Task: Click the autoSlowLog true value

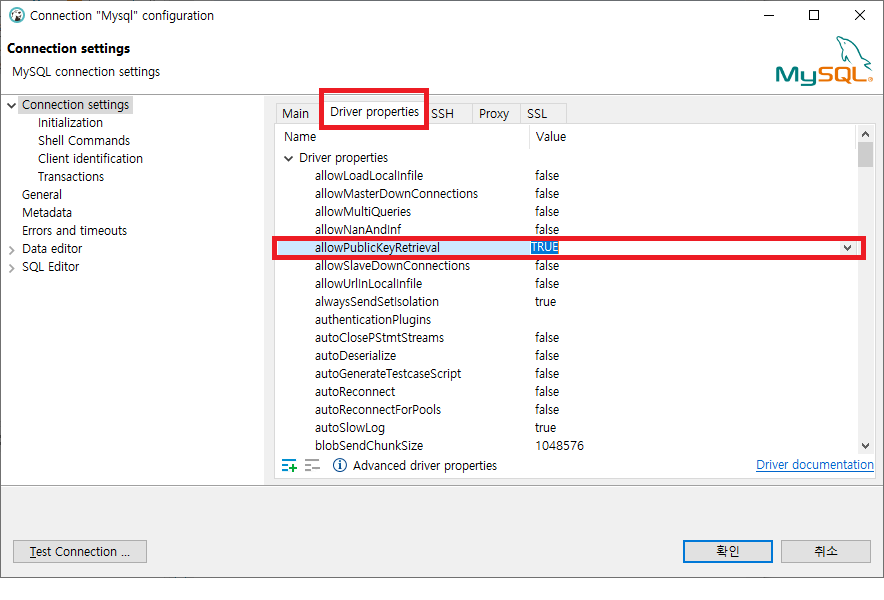Action: 545,428
